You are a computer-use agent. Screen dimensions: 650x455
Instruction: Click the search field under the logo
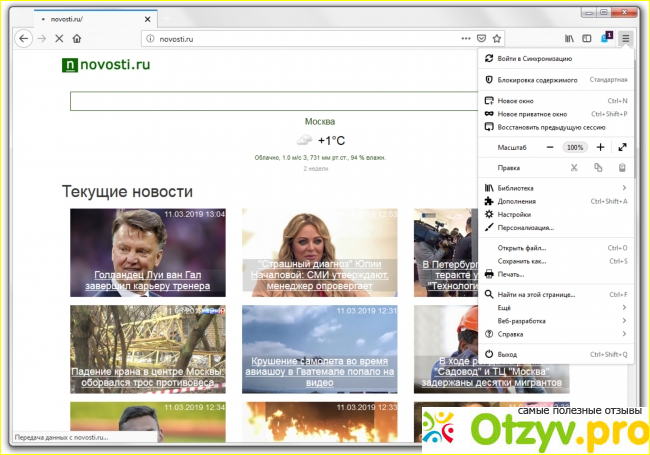pos(270,101)
